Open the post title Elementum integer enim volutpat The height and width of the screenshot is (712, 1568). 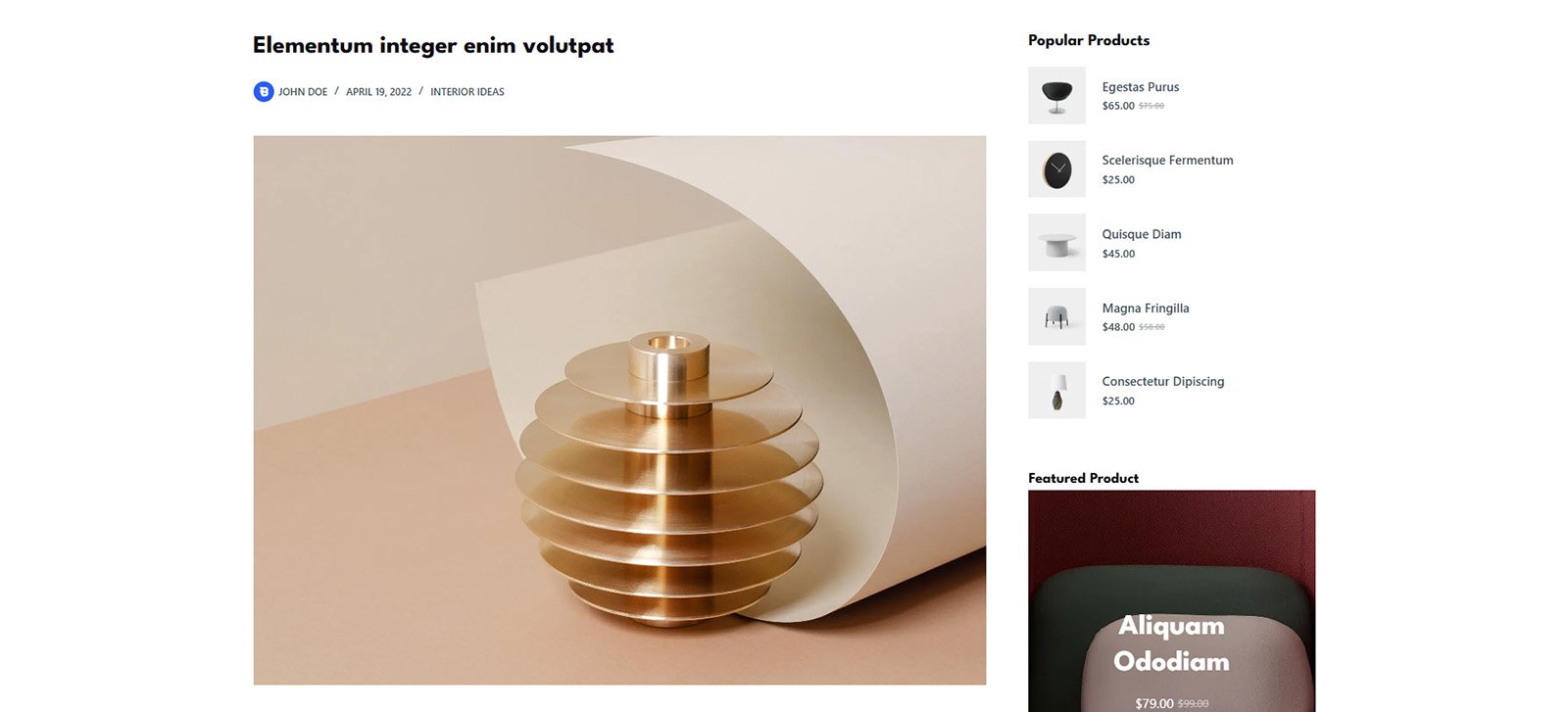click(433, 45)
